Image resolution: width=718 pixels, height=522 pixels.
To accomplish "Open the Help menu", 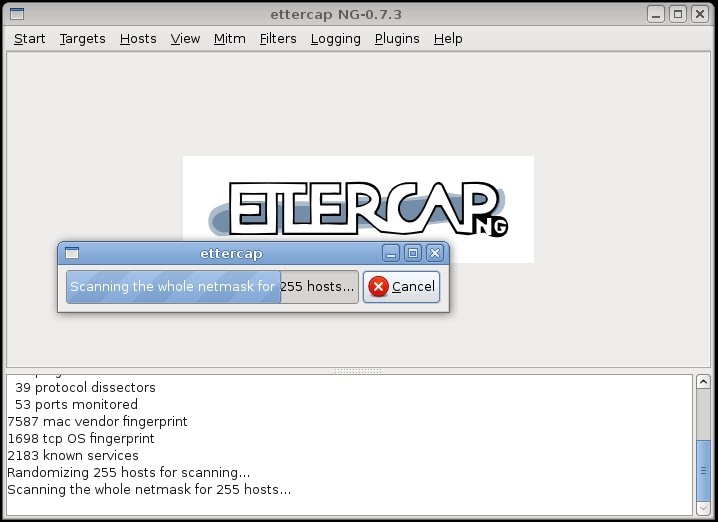I will 448,38.
